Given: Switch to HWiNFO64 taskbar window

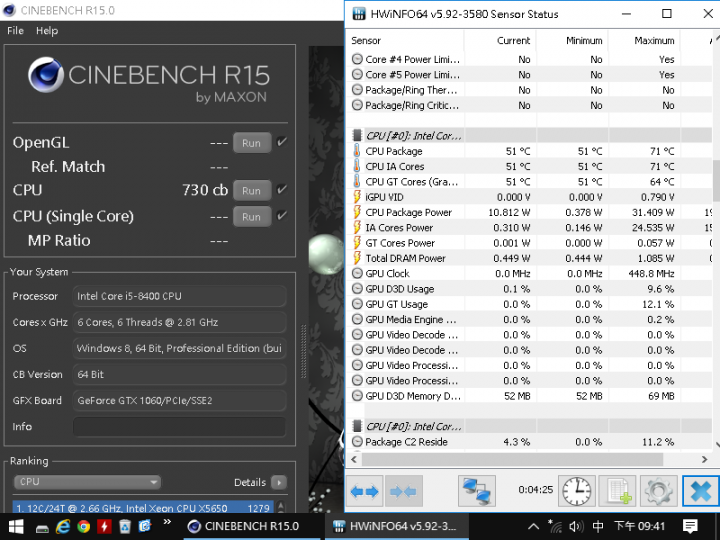Looking at the screenshot, I should click(397, 526).
